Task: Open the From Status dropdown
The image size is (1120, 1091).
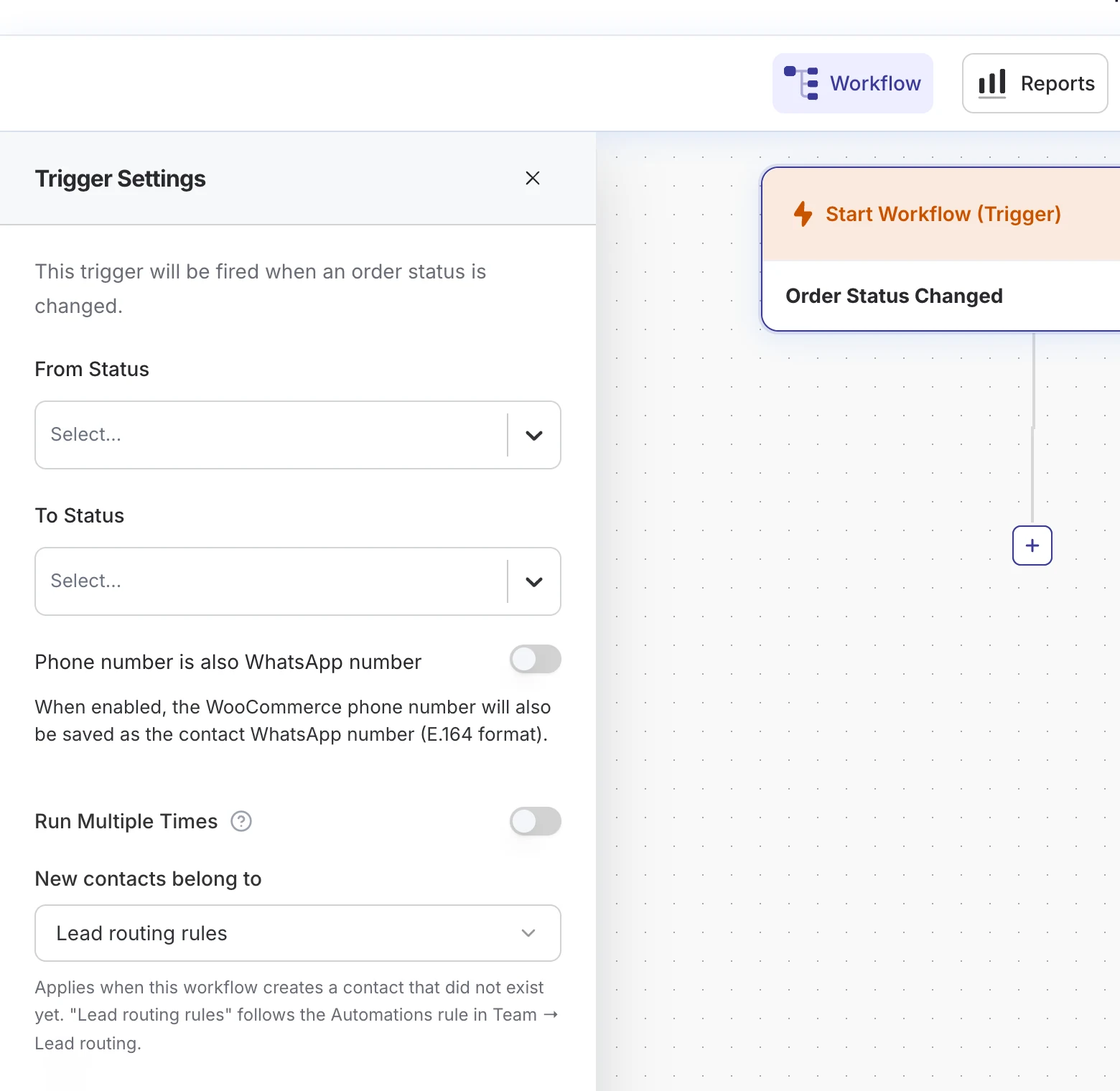Action: pos(298,435)
